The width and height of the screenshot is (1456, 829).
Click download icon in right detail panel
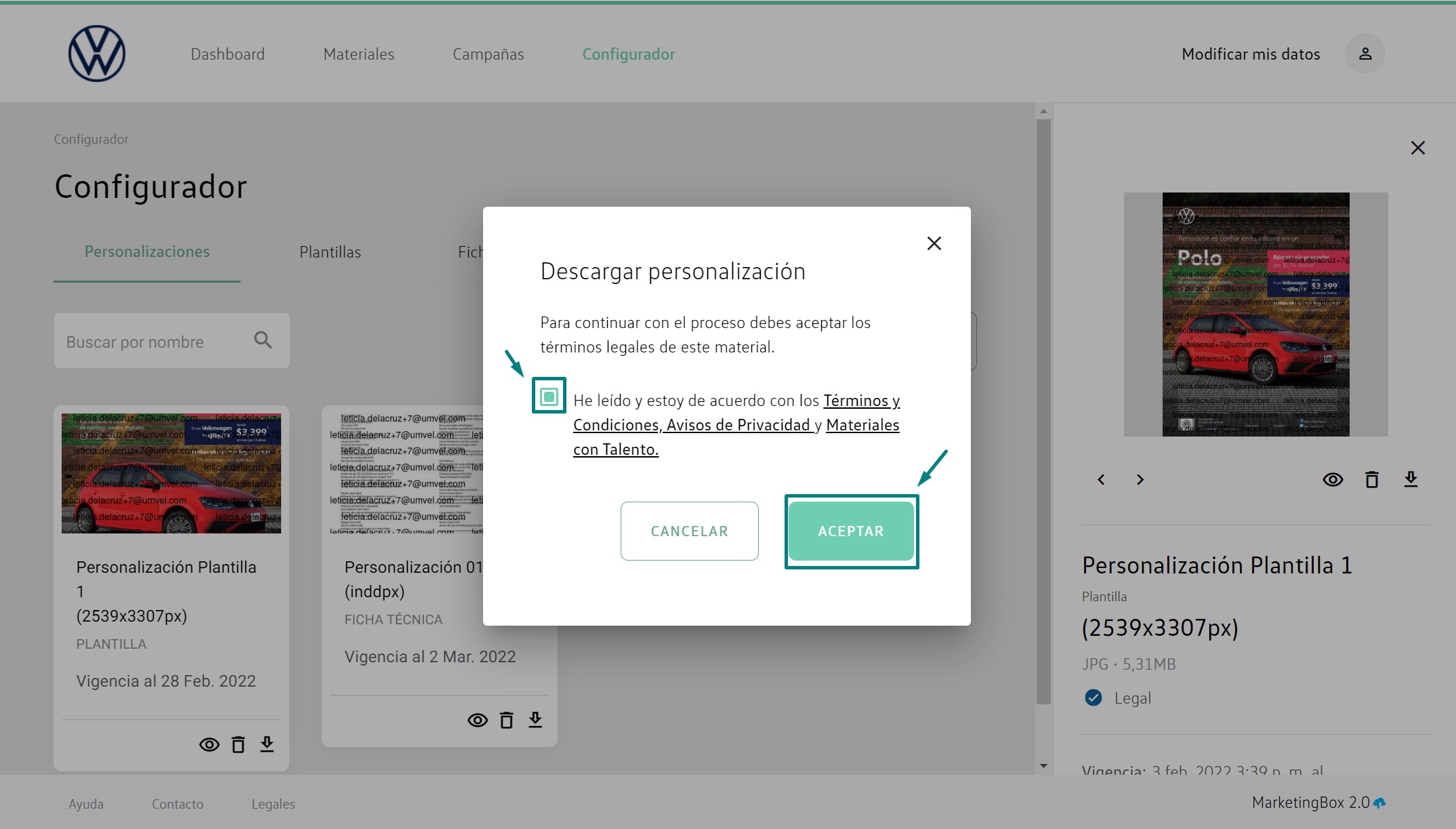coord(1411,479)
